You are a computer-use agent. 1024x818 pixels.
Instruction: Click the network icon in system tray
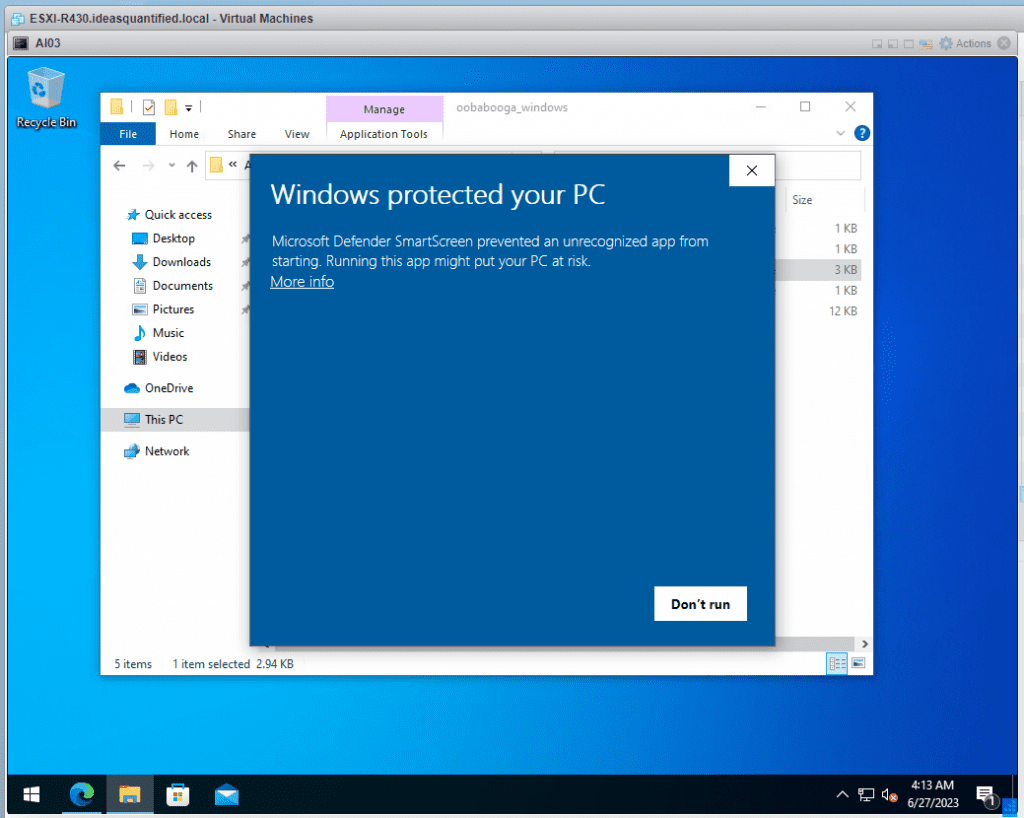(866, 794)
